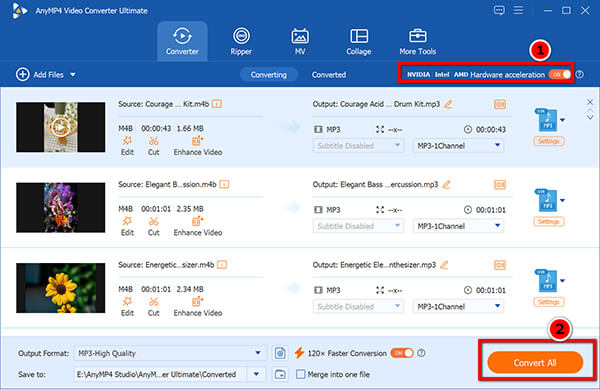Expand the Add Files dropdown arrow
The height and width of the screenshot is (389, 600).
[73, 75]
